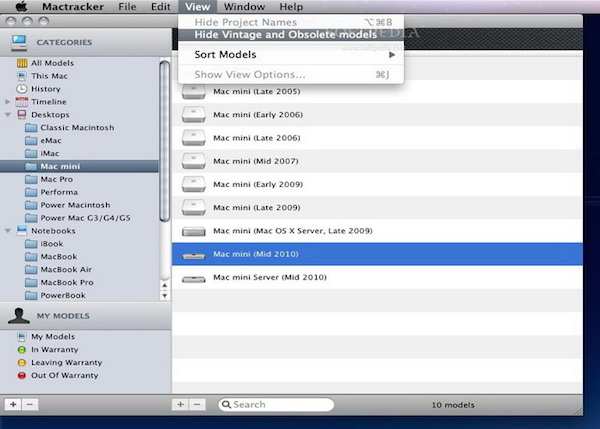Collapse the Desktops category triangle
The height and width of the screenshot is (429, 600).
7,114
